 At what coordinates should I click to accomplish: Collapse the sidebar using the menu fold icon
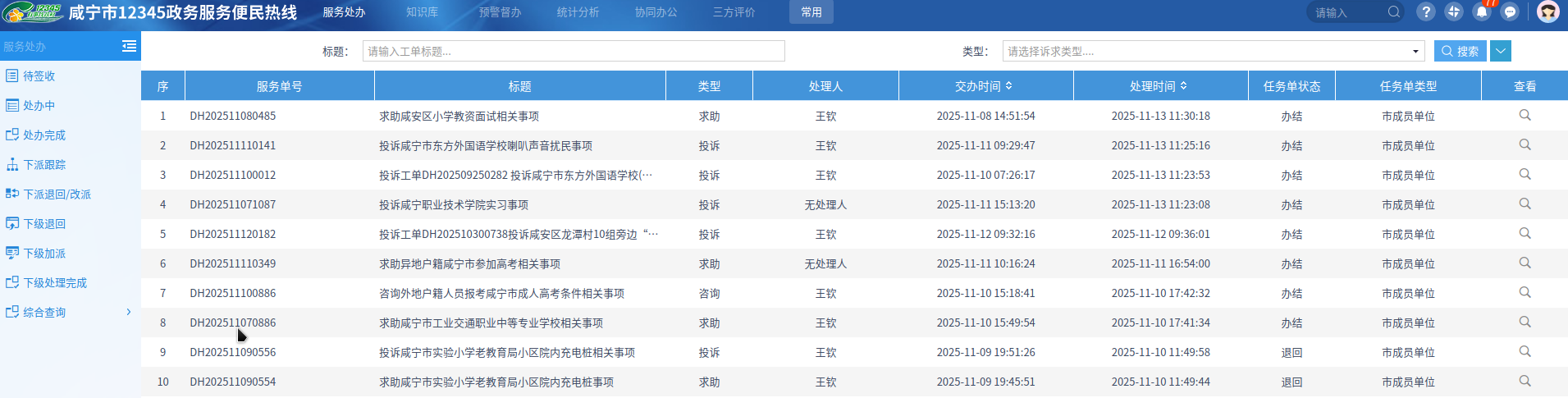click(x=129, y=47)
